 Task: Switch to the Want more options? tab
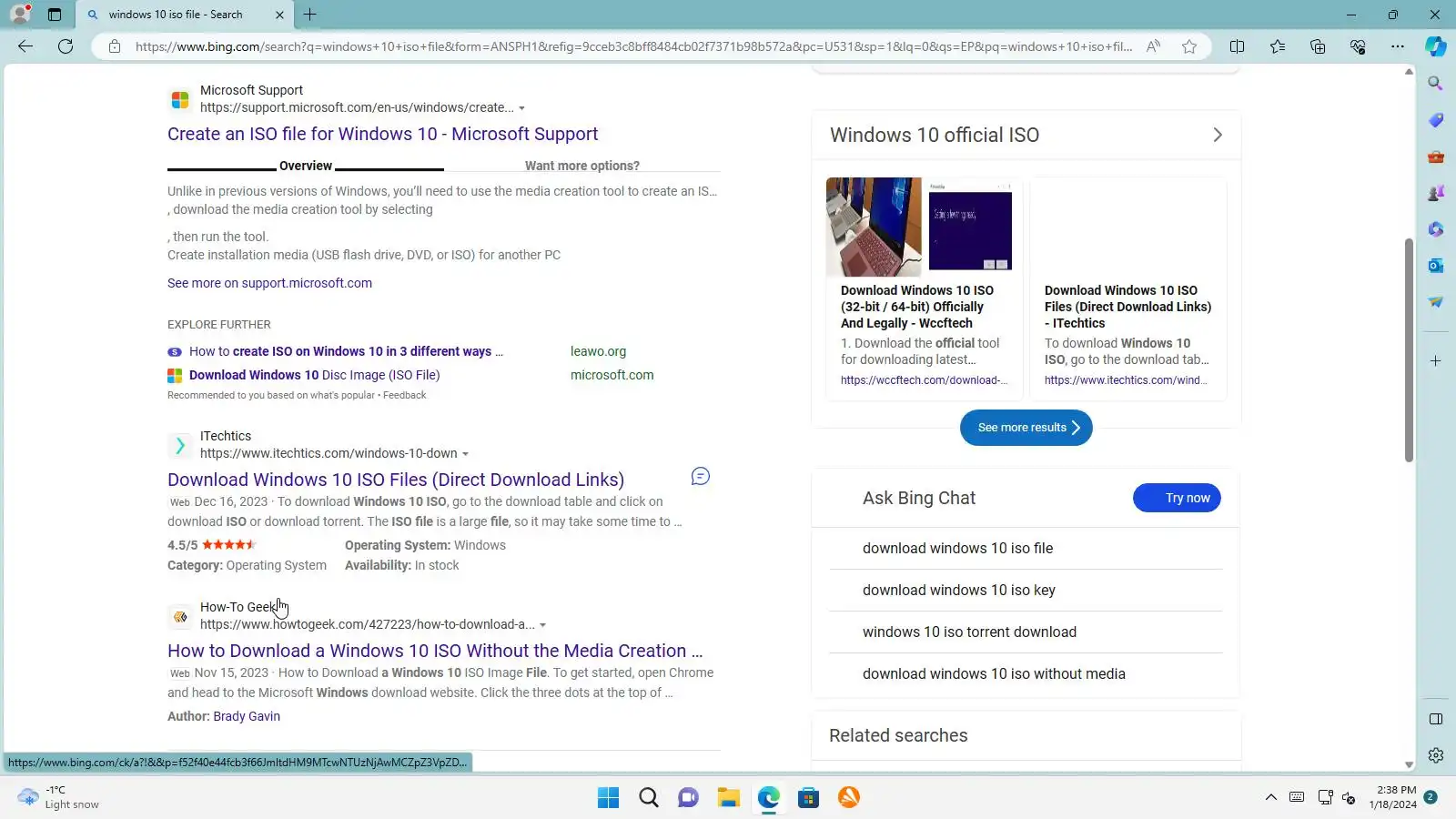coord(582,166)
